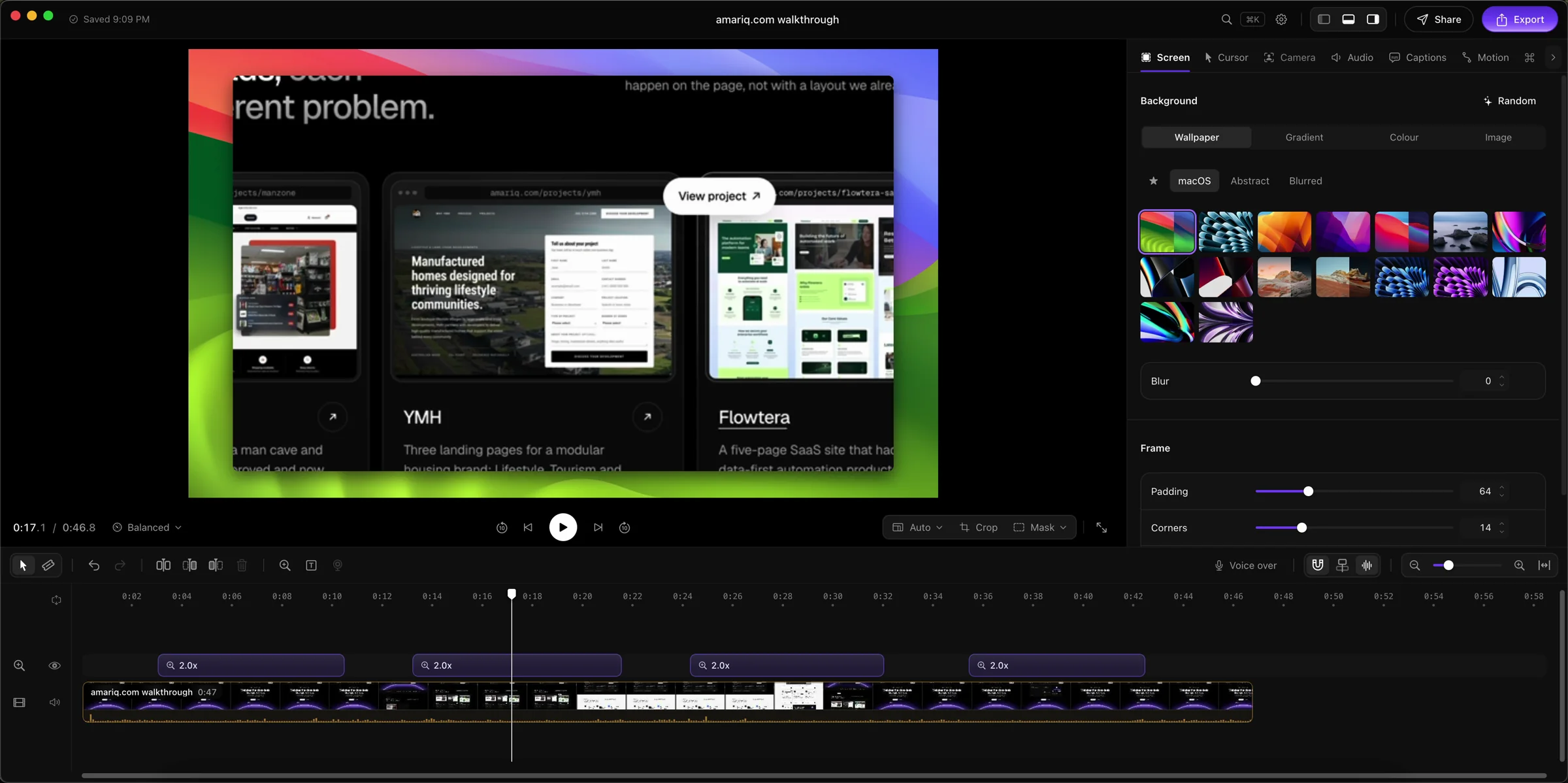This screenshot has height=783, width=1568.
Task: Open the settings gear
Action: point(1281,20)
